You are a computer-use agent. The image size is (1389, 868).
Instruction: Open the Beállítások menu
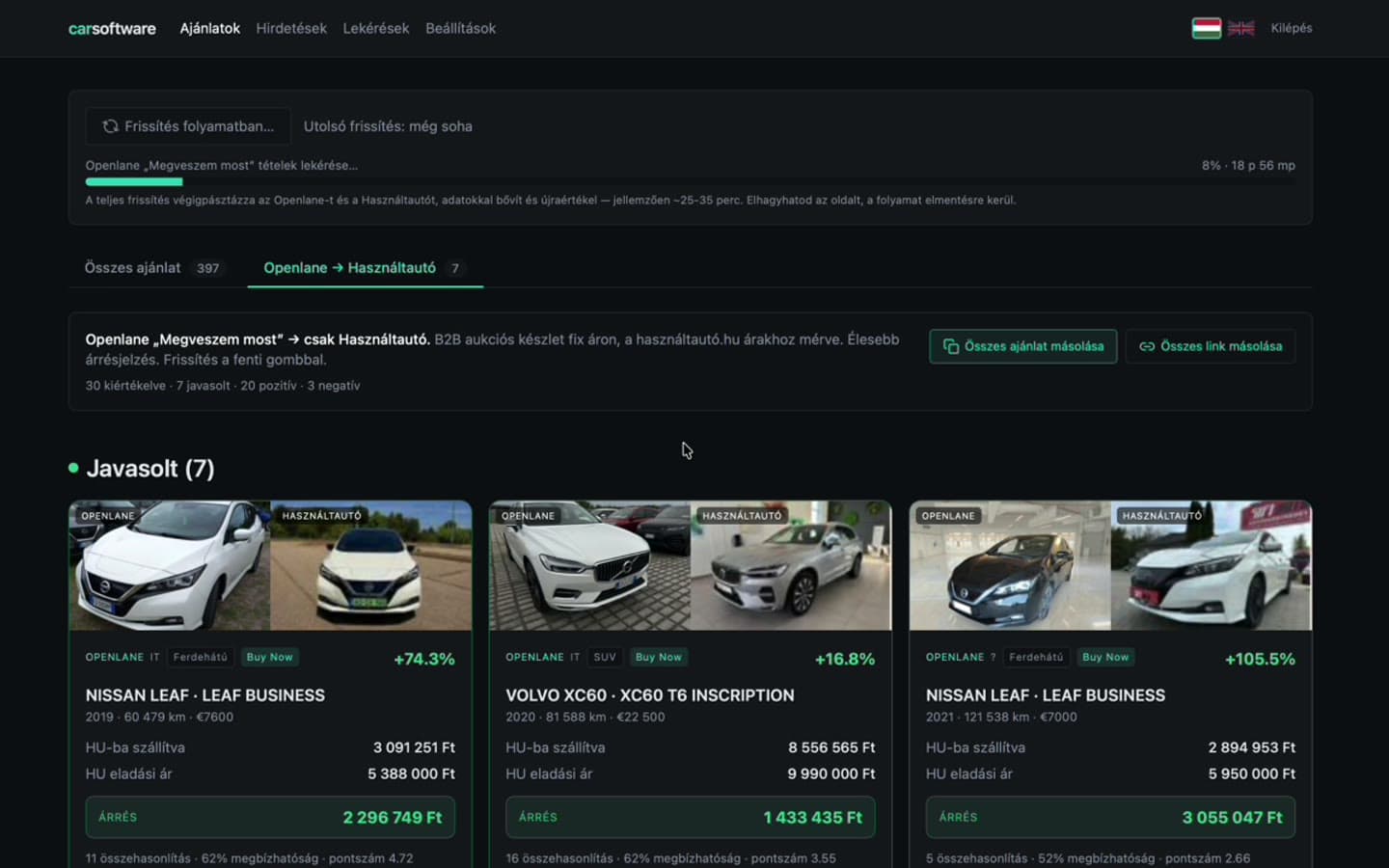click(x=461, y=28)
